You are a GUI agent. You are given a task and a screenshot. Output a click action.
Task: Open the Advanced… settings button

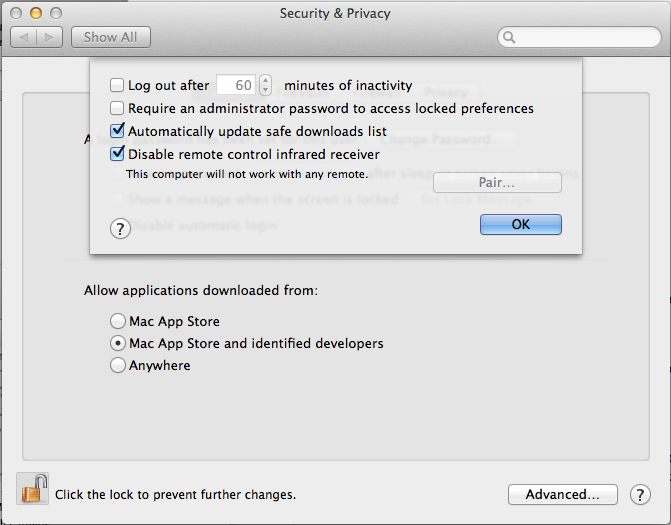point(562,494)
